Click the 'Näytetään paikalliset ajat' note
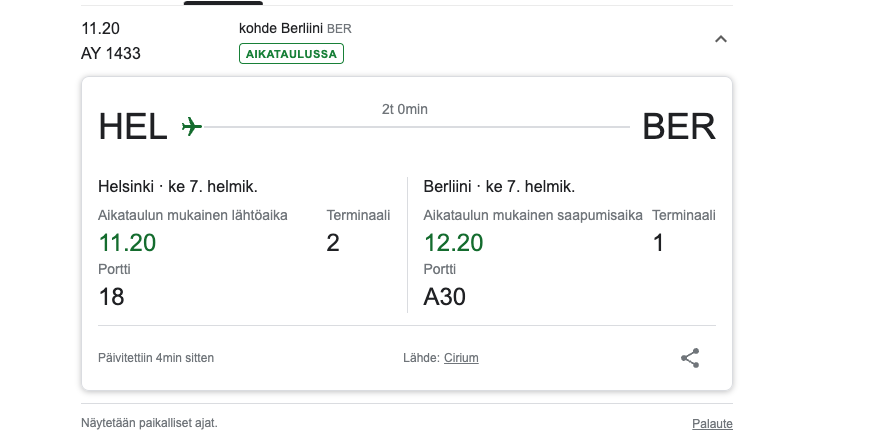 (x=149, y=423)
